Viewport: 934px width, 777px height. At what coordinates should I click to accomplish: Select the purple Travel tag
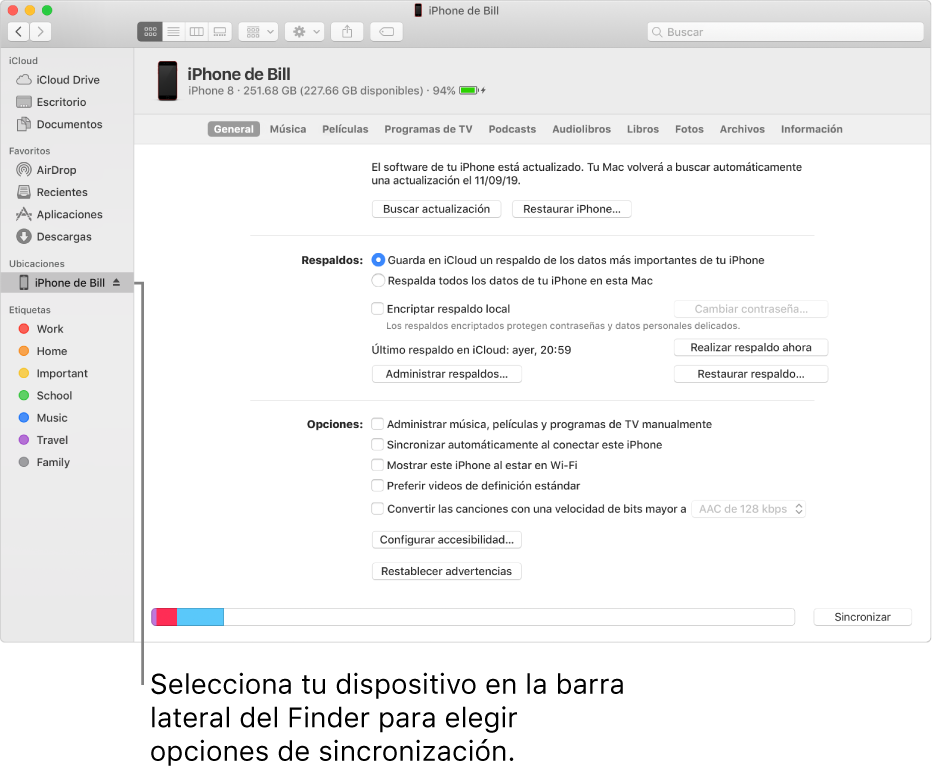click(x=43, y=440)
